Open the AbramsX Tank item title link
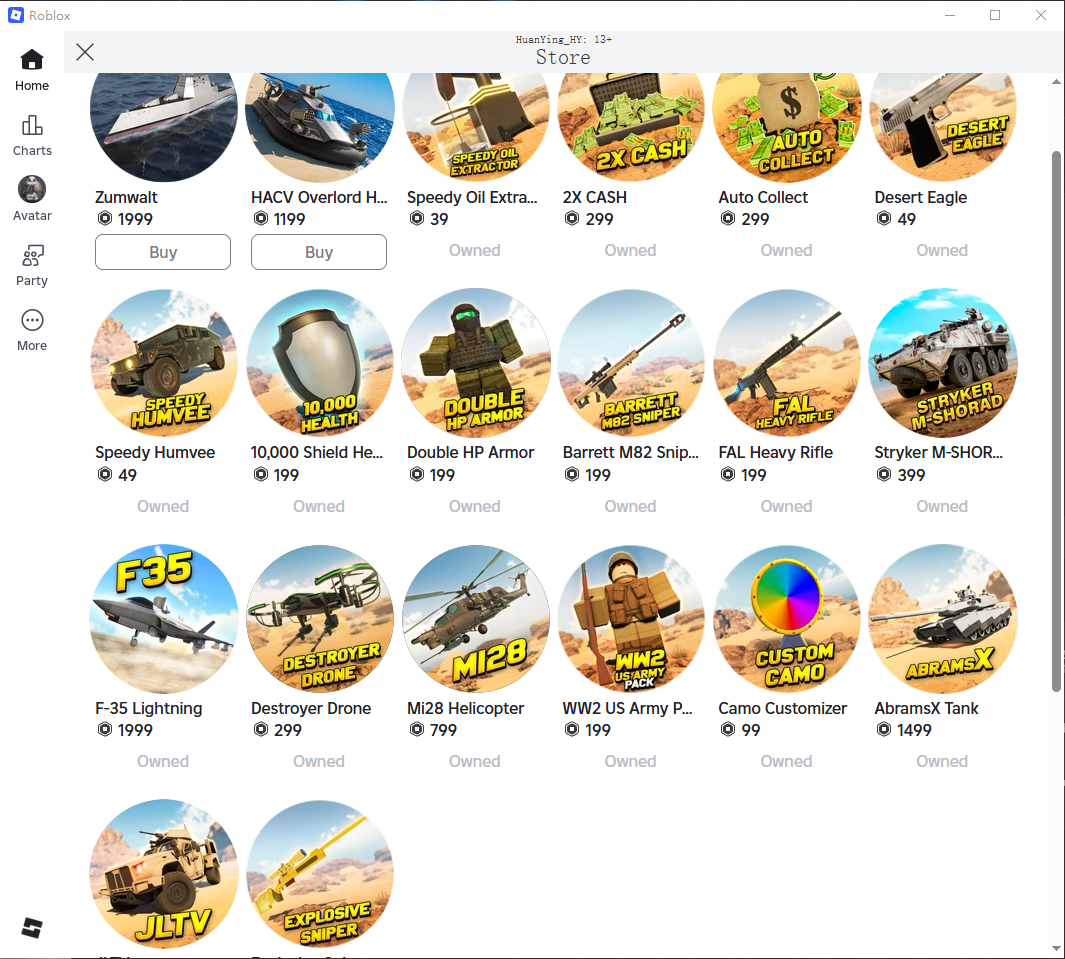The height and width of the screenshot is (959, 1065). (926, 708)
